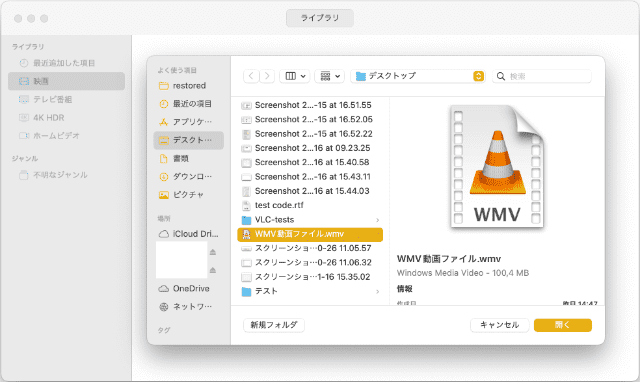
Task: Open 最近の項目 in the sidebar
Action: coord(189,104)
